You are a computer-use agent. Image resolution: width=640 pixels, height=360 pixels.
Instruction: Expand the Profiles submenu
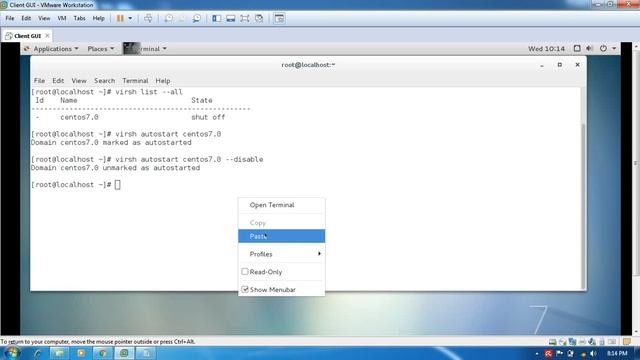point(282,254)
